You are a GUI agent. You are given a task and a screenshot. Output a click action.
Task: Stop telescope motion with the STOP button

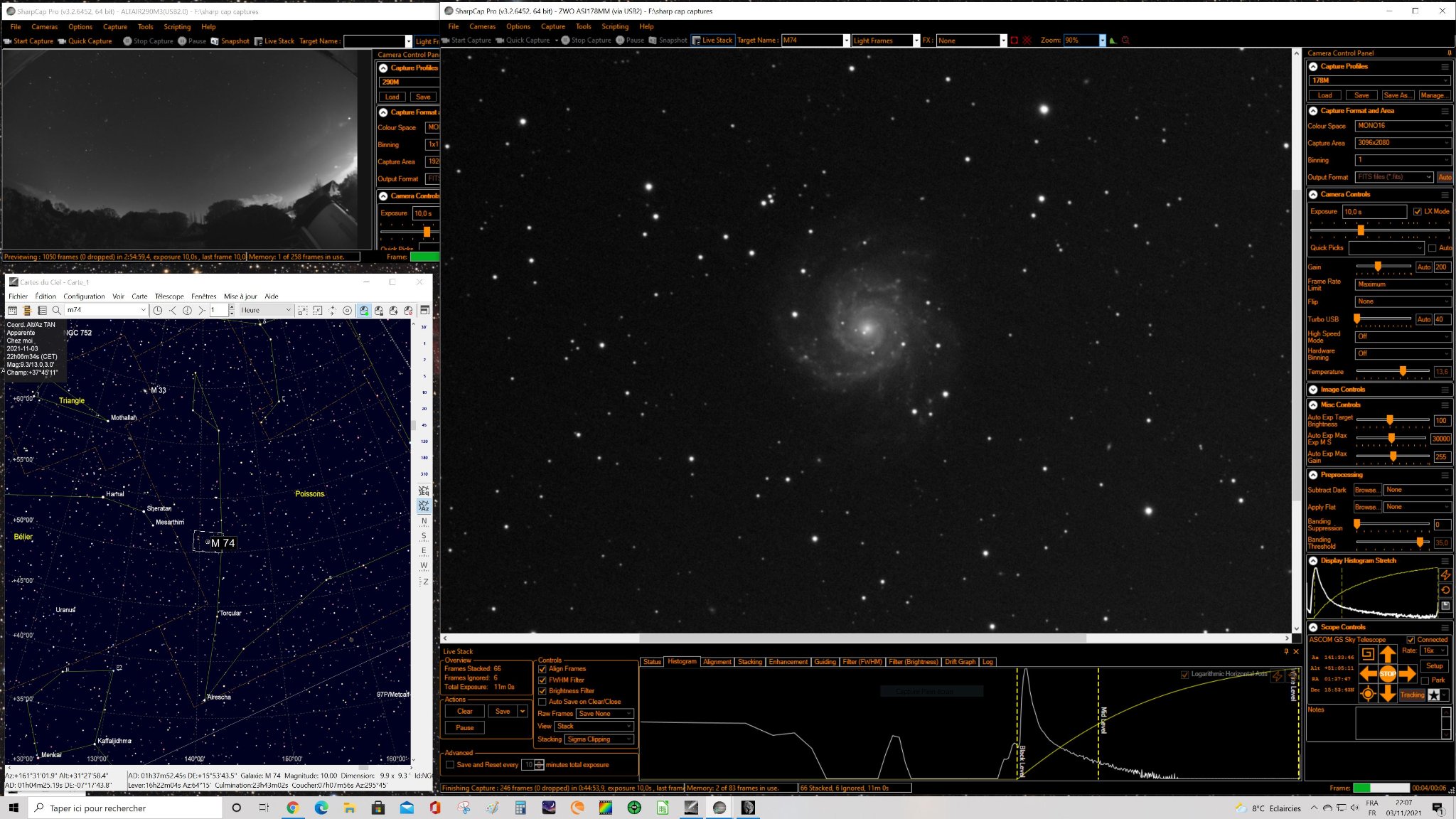tap(1387, 674)
